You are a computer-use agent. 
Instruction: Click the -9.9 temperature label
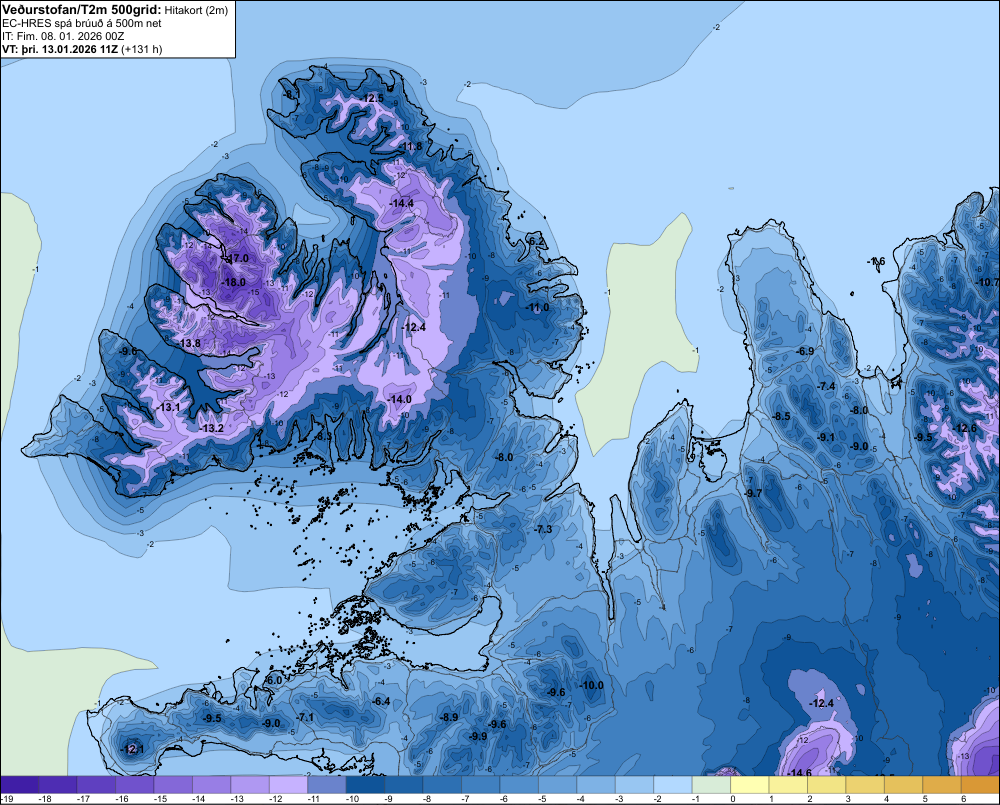tap(478, 736)
